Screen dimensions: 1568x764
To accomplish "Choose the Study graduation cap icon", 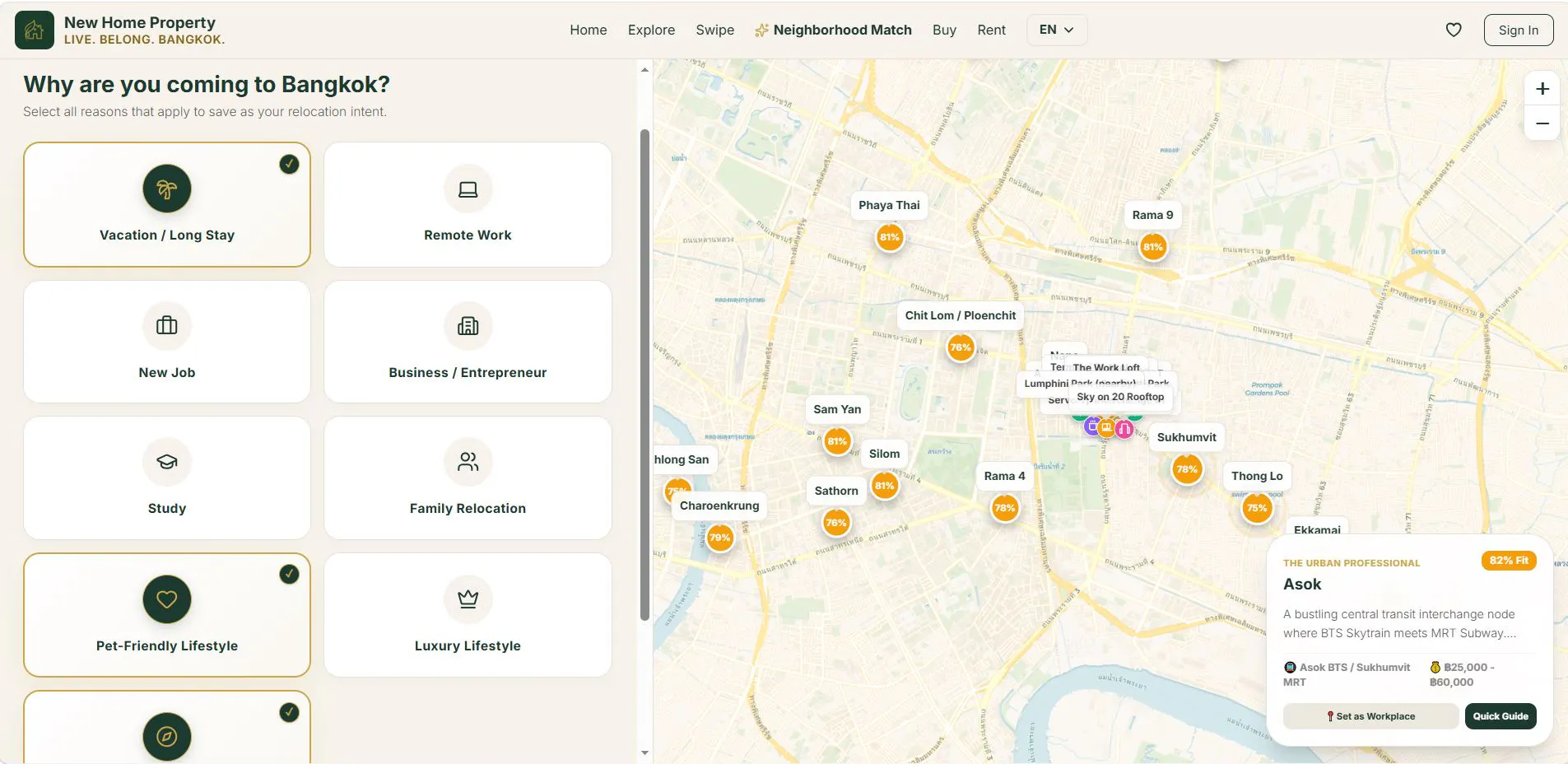I will click(167, 462).
